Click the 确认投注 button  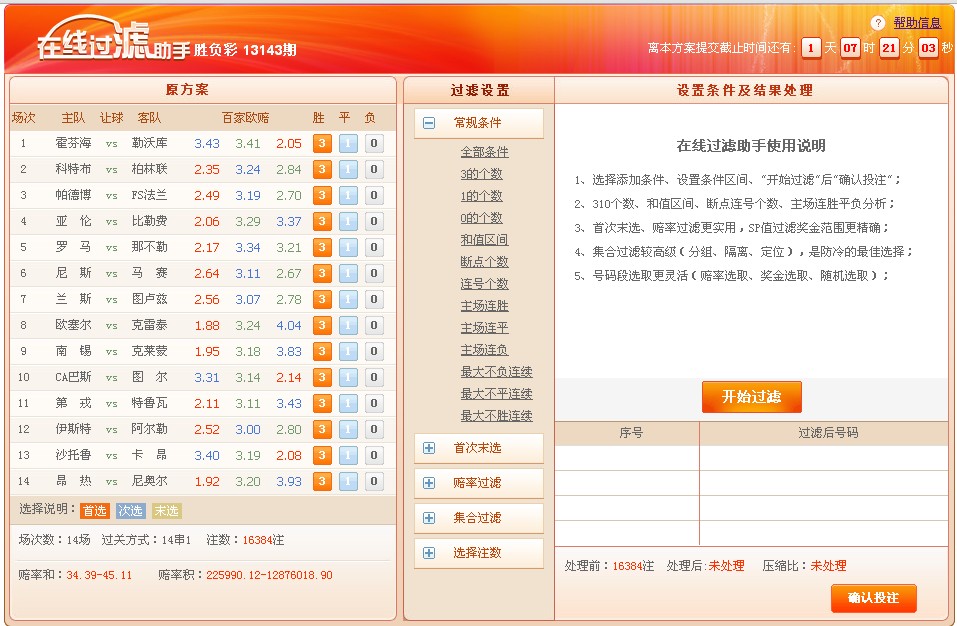pyautogui.click(x=873, y=598)
